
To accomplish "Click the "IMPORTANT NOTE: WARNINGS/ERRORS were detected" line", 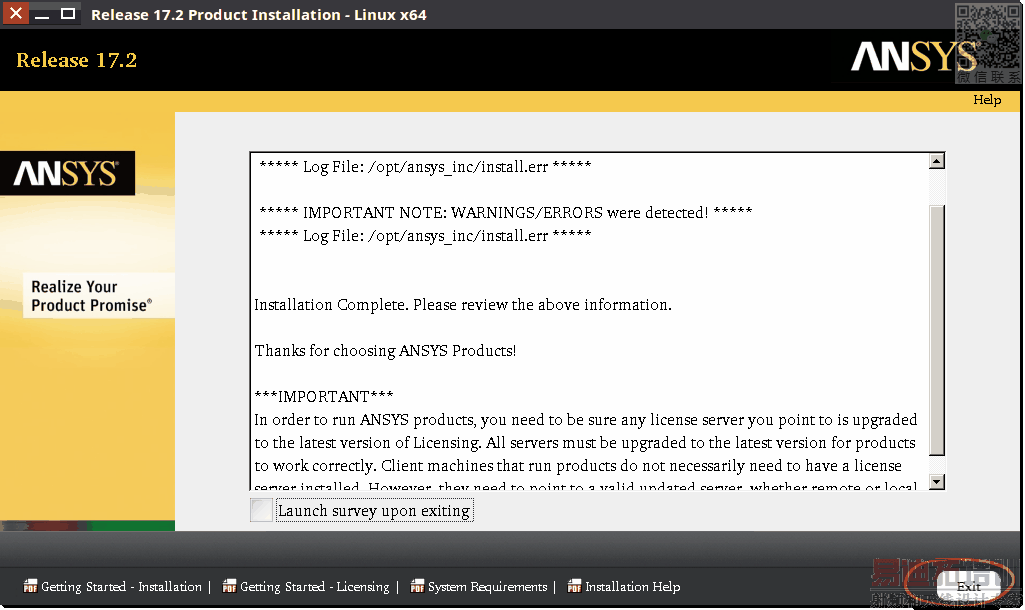I will pyautogui.click(x=505, y=212).
